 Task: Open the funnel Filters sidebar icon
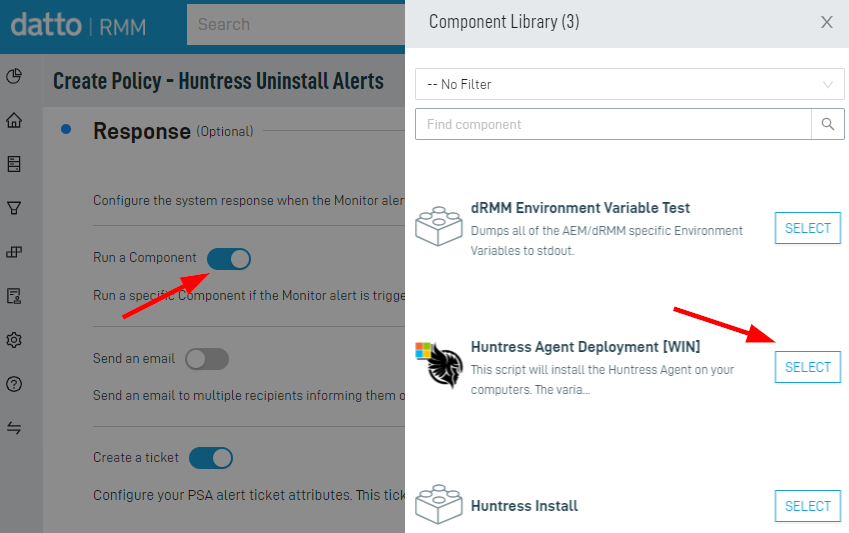(x=14, y=208)
